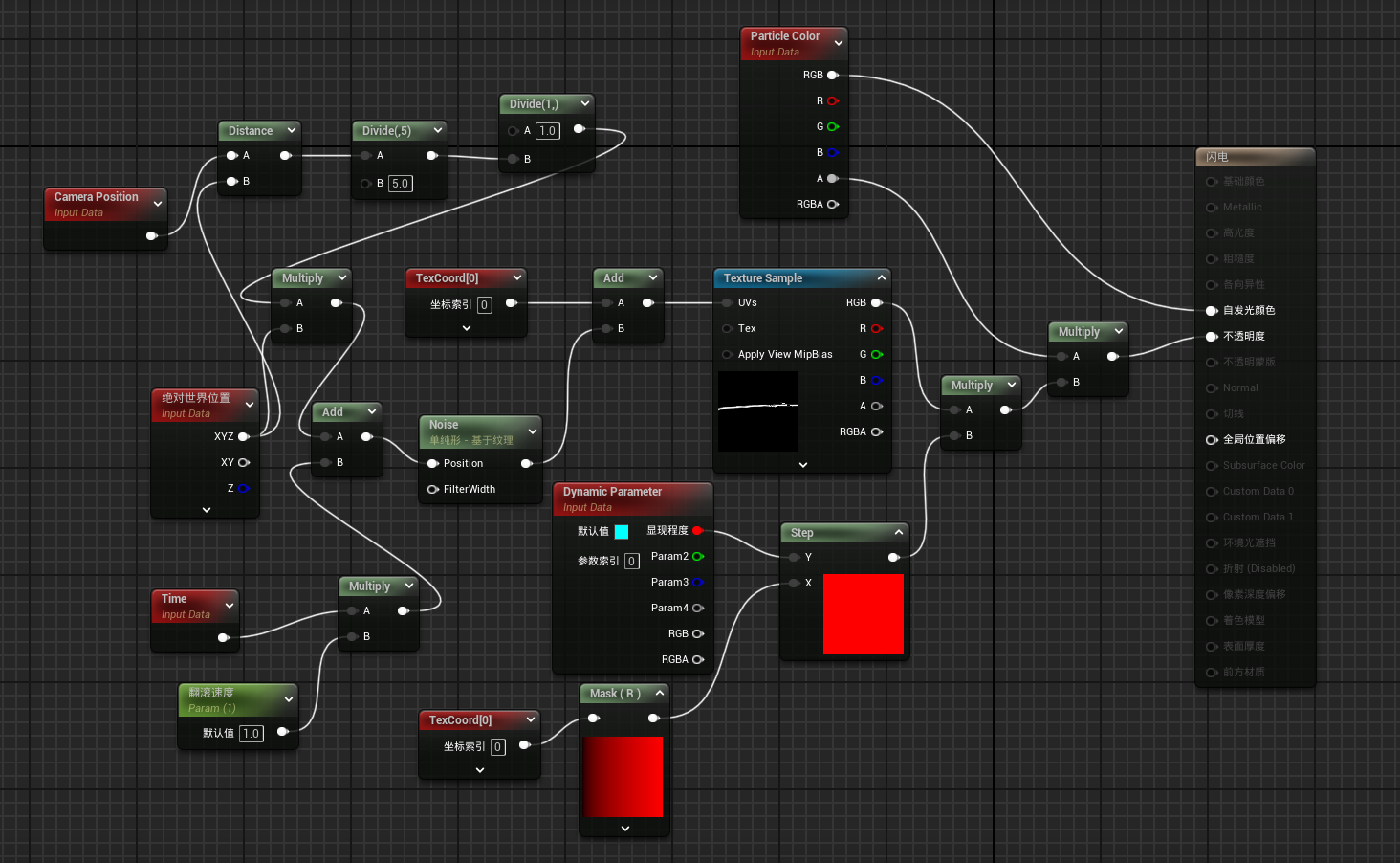1400x863 pixels.
Task: Click the Param4 output pin
Action: click(x=697, y=608)
